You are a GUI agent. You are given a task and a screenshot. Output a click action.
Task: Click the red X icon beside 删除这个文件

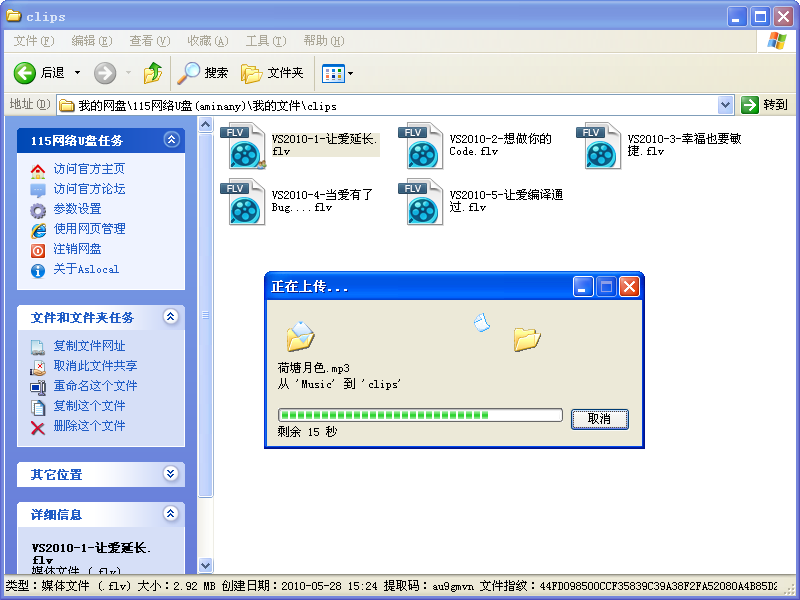(x=38, y=428)
